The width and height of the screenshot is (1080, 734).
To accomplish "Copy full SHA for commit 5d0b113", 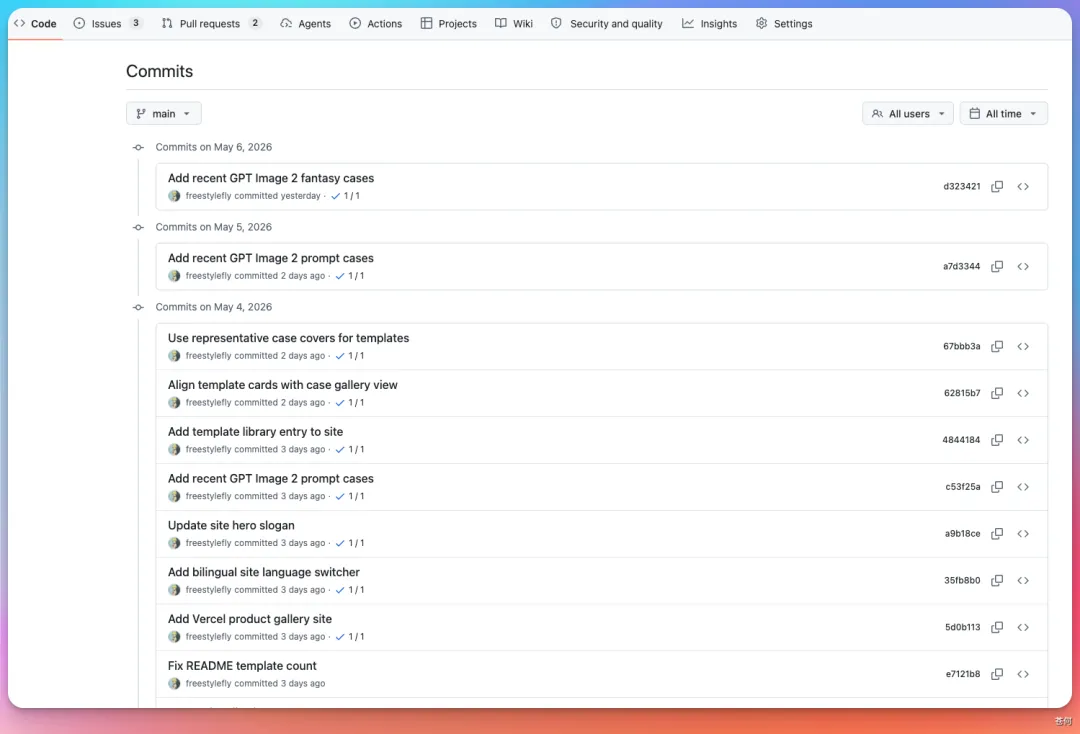I will (997, 627).
